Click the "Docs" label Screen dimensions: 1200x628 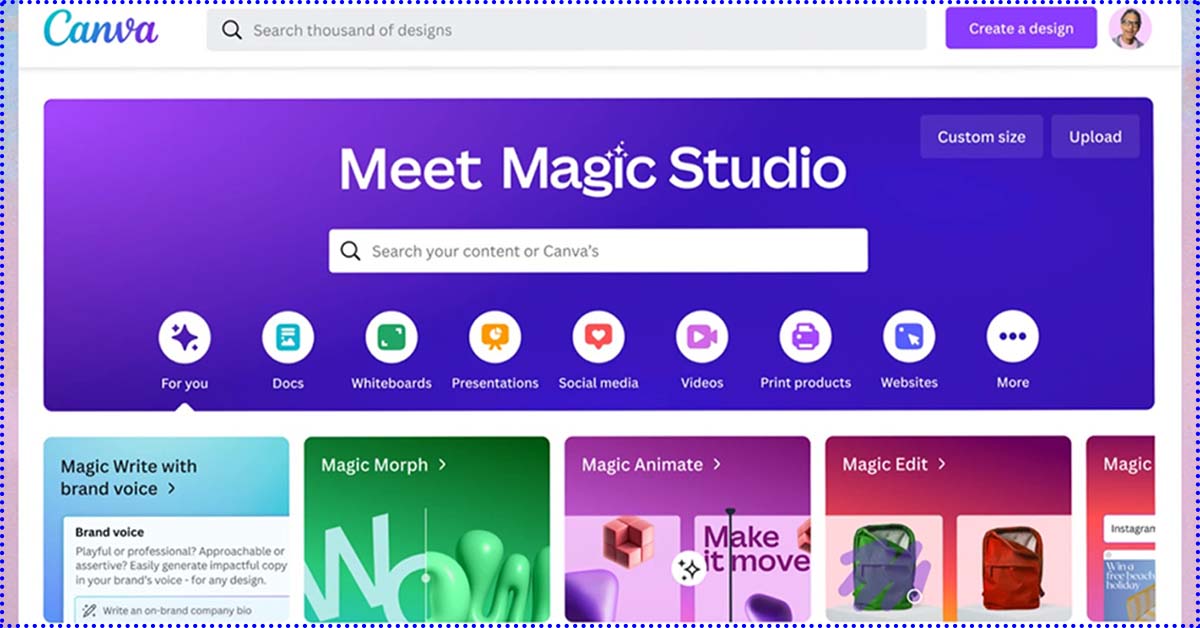point(288,383)
